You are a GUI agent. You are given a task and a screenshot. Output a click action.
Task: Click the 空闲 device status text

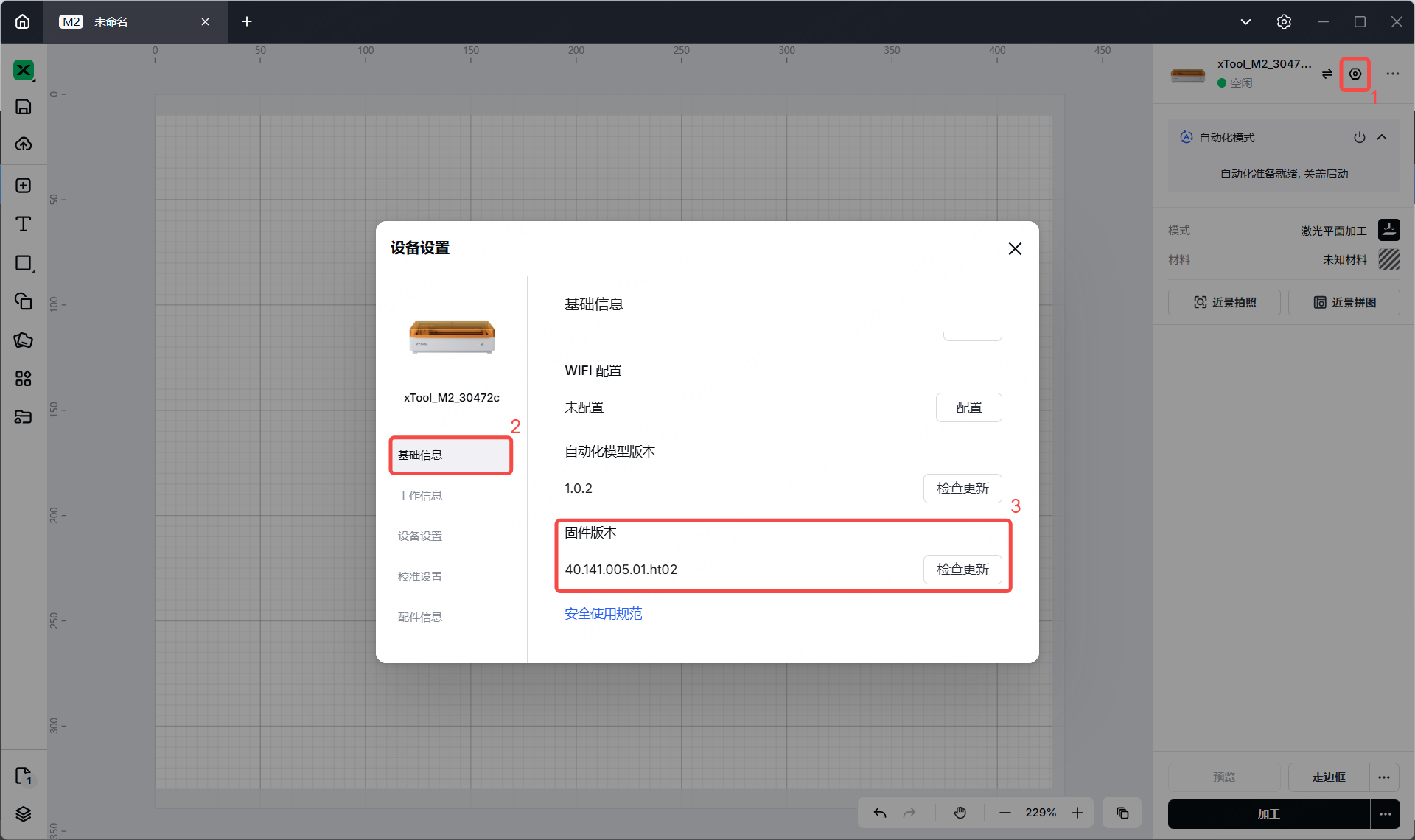tap(1241, 83)
